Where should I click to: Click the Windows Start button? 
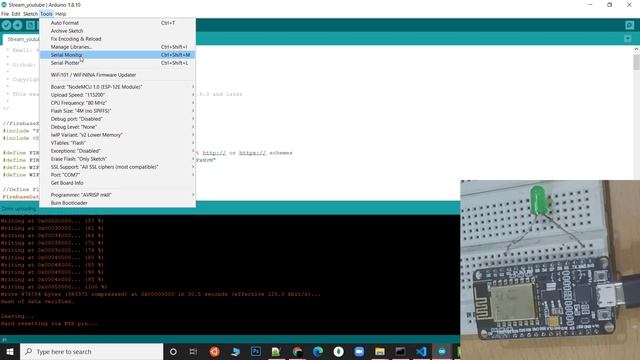tap(10, 351)
